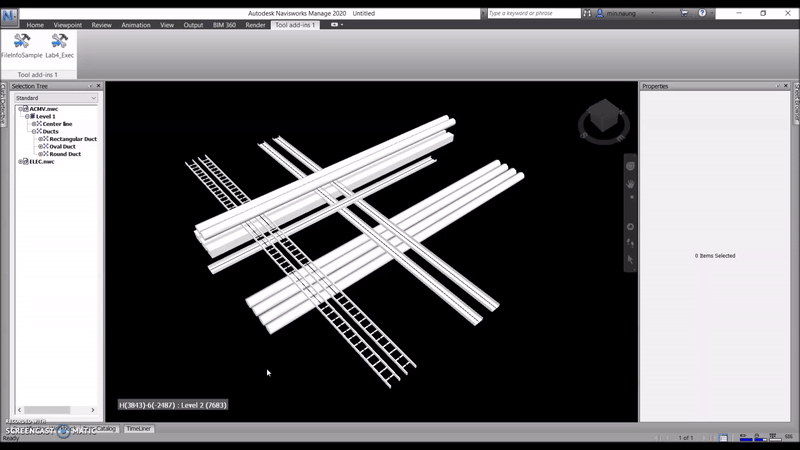Open the Home ribbon tab

(x=35, y=25)
